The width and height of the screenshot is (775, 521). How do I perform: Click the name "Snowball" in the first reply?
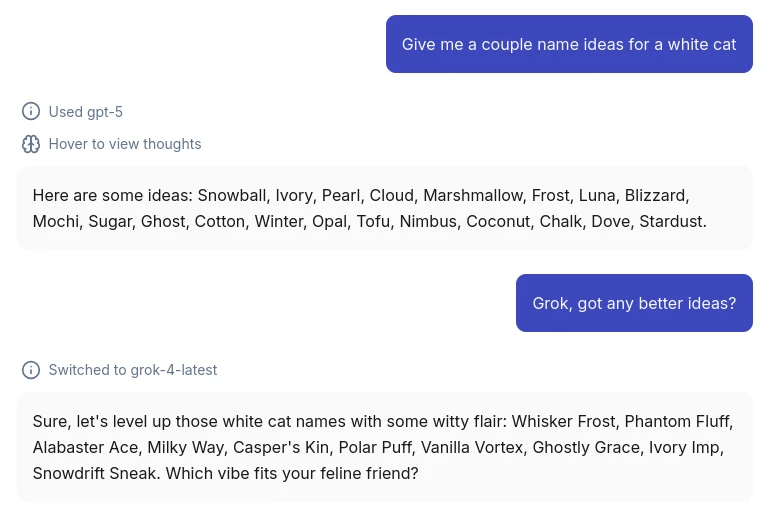click(232, 195)
